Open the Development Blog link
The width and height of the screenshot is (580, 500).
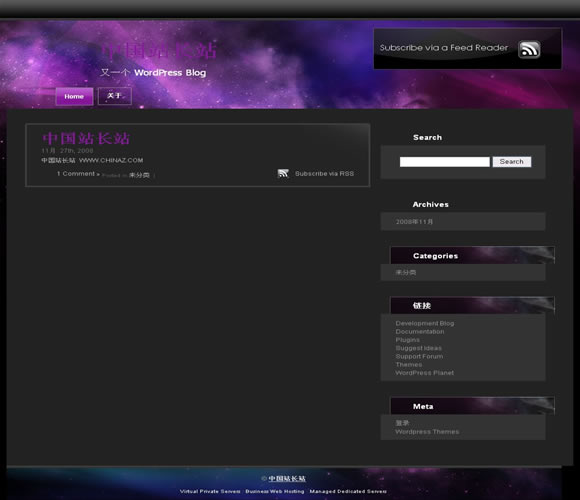pos(425,323)
